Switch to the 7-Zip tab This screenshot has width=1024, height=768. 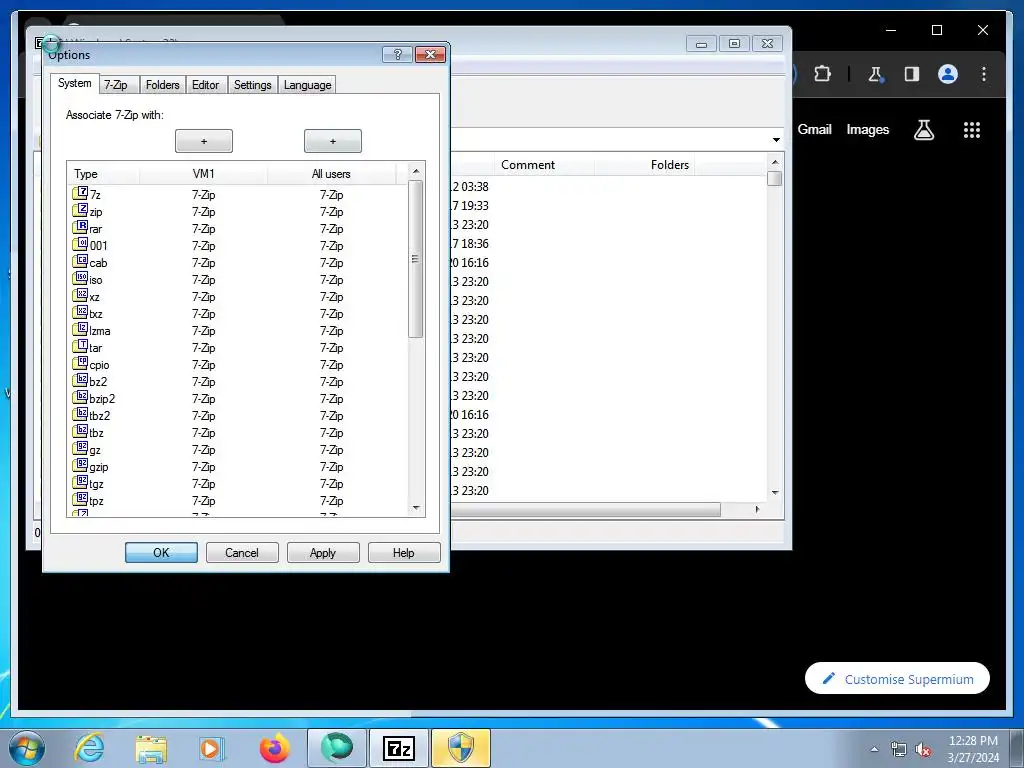click(x=116, y=85)
